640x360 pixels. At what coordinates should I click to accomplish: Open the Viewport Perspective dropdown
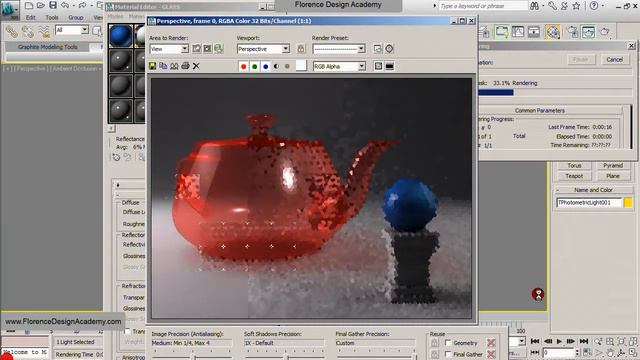coord(286,49)
